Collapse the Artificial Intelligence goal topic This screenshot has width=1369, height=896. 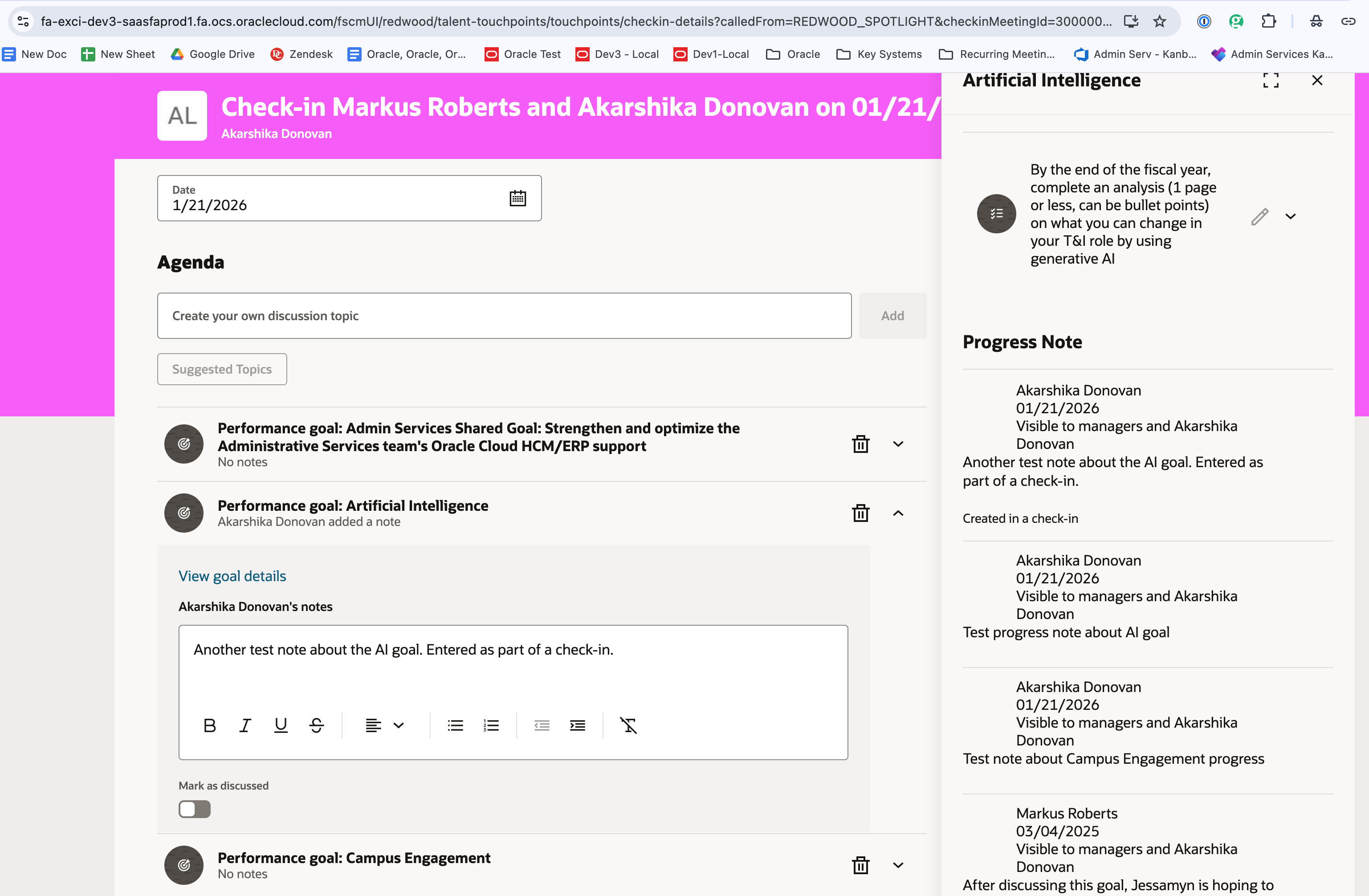click(x=898, y=513)
